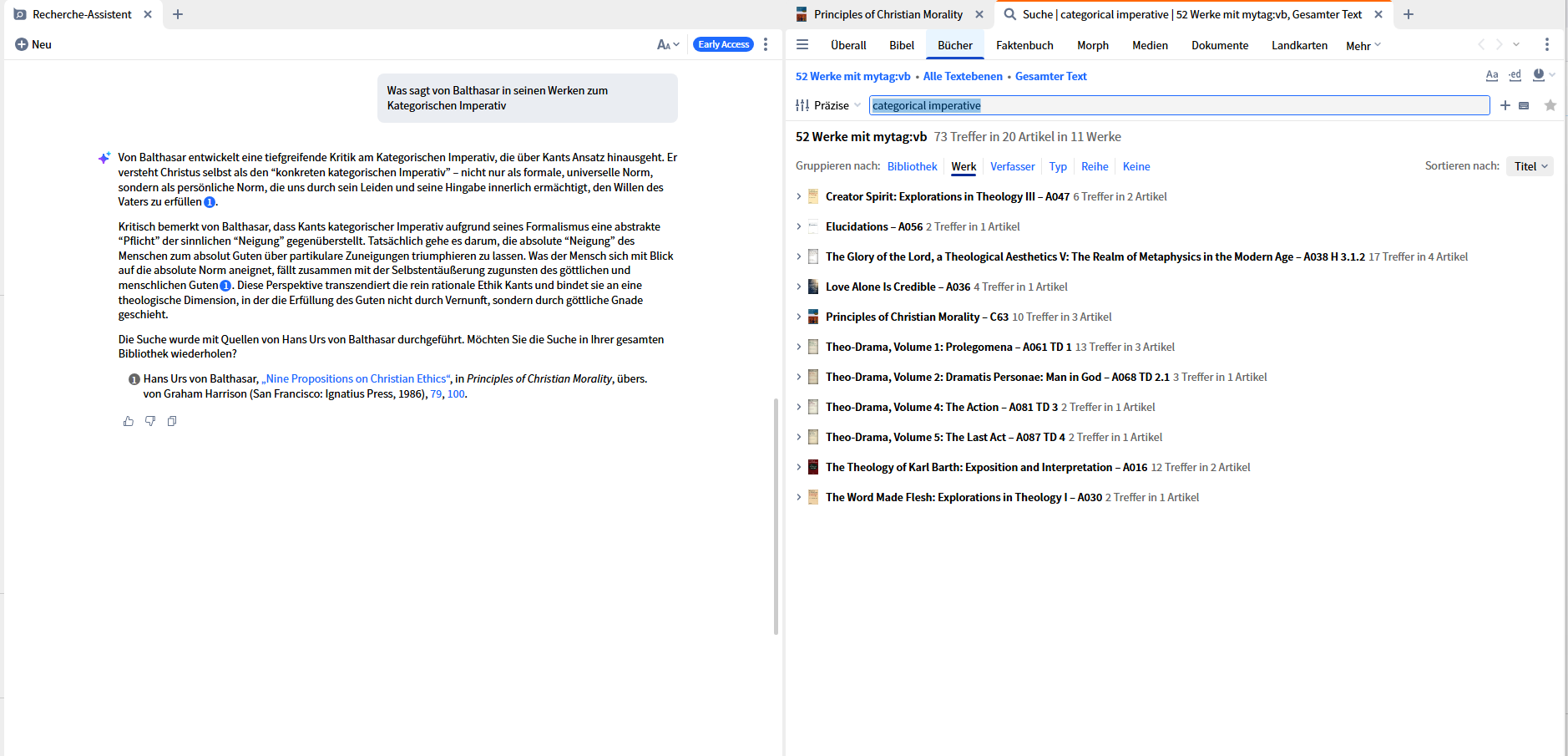Open the Titel sort dropdown
This screenshot has height=756, width=1568.
point(1530,165)
